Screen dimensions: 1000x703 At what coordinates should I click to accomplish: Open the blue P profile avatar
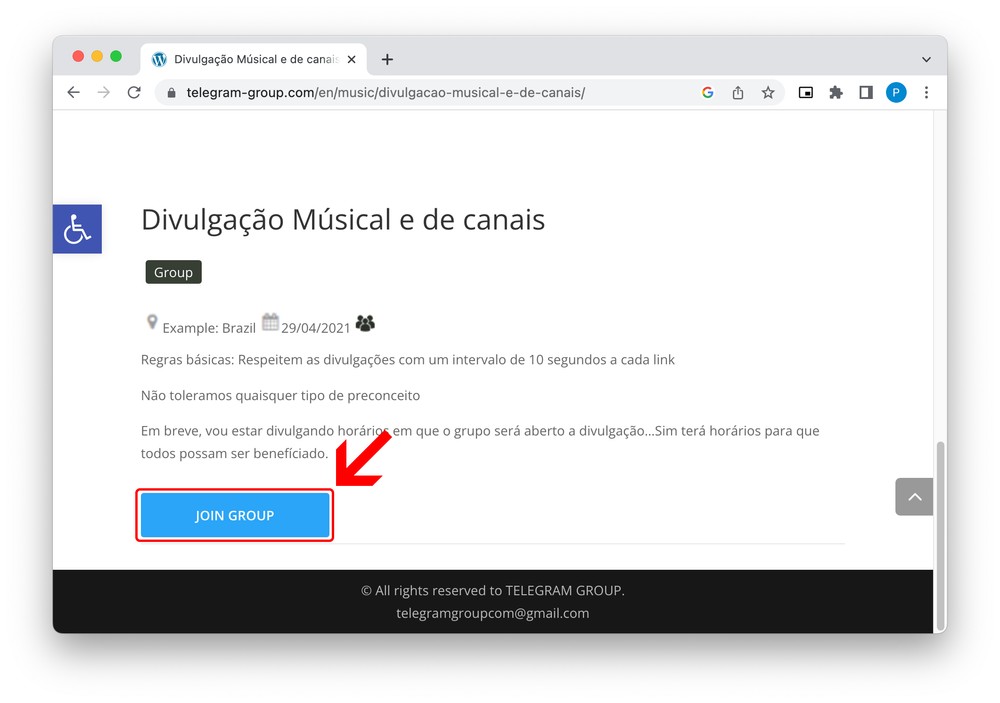pyautogui.click(x=896, y=92)
